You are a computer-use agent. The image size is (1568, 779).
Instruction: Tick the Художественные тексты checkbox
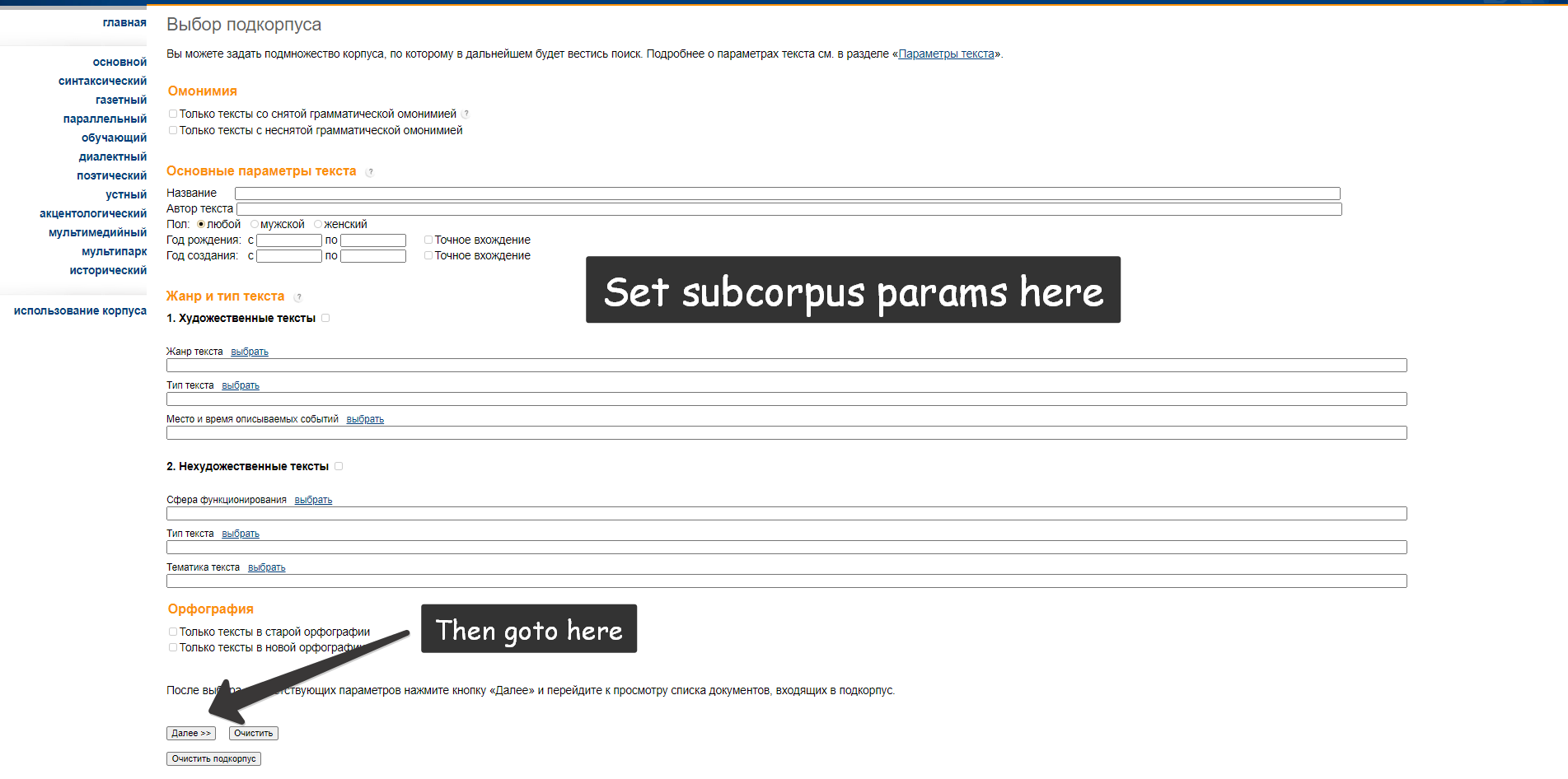click(x=325, y=318)
